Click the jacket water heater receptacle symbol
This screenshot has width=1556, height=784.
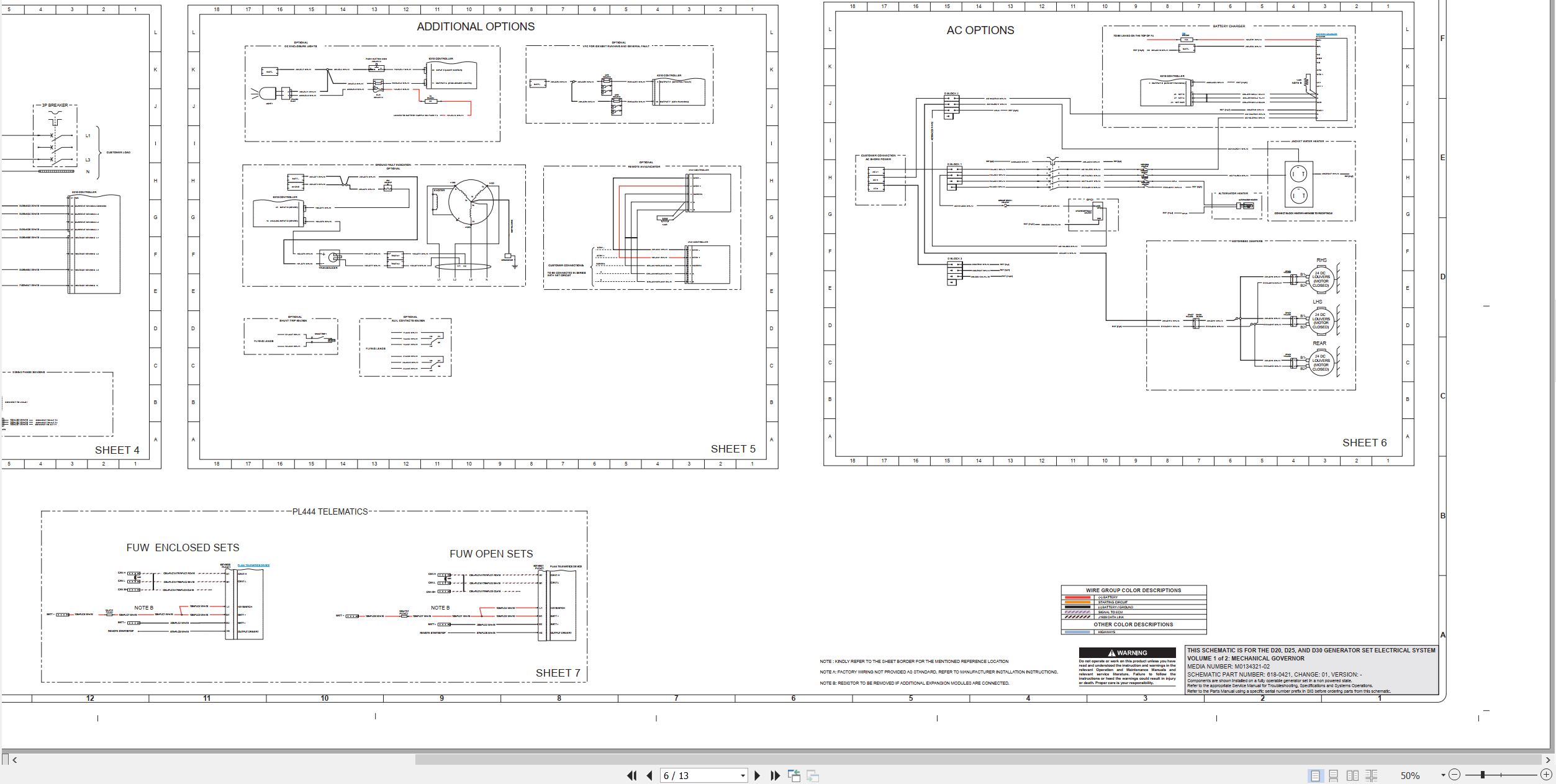(x=1298, y=184)
